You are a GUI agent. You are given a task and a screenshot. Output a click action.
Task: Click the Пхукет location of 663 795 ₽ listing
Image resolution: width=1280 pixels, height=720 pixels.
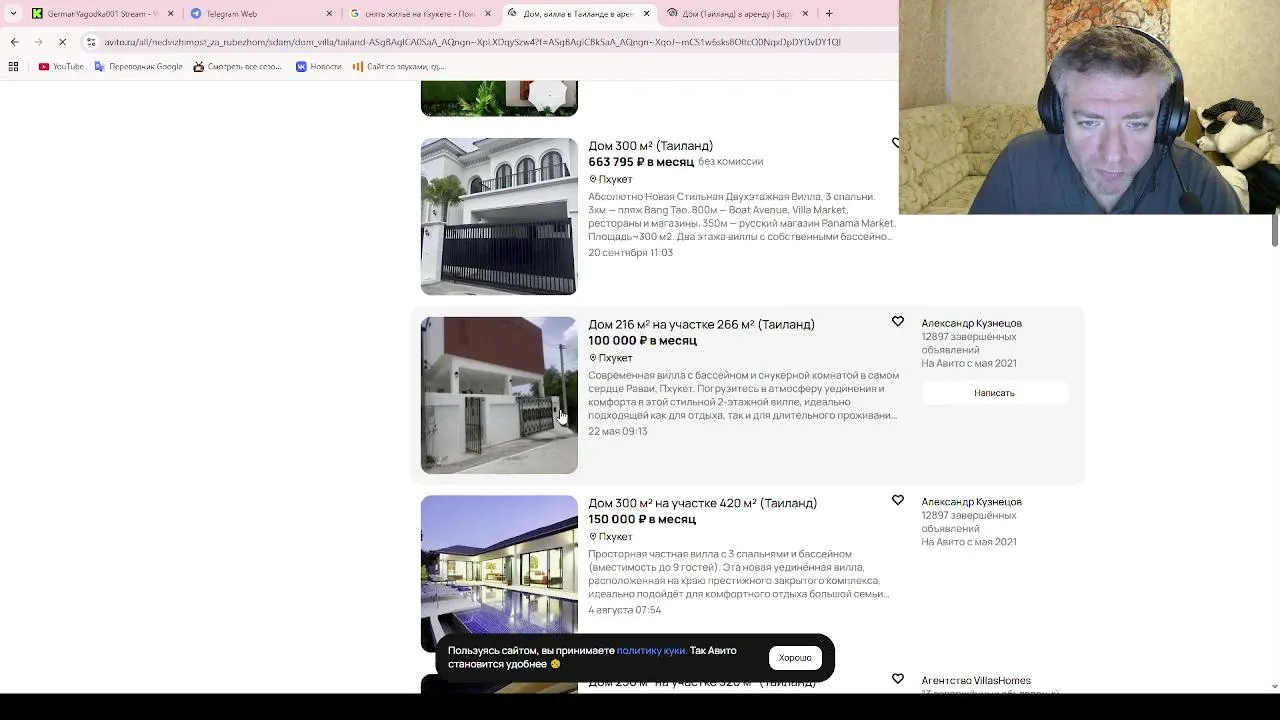click(610, 179)
